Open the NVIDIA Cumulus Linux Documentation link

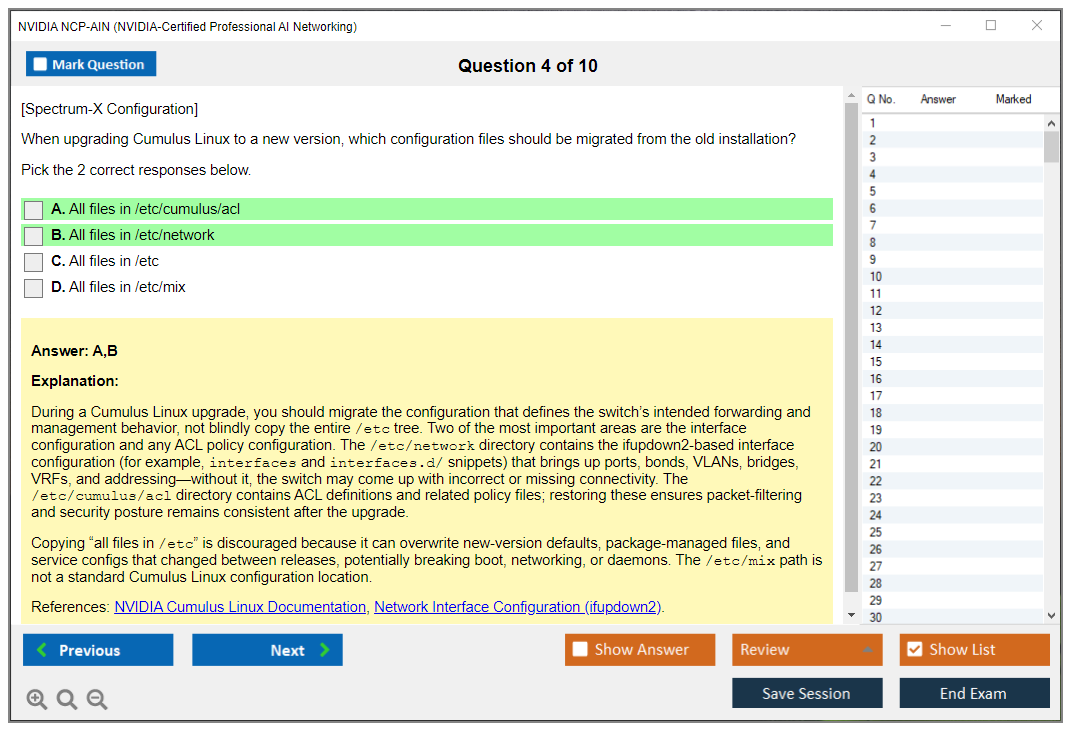pos(239,606)
